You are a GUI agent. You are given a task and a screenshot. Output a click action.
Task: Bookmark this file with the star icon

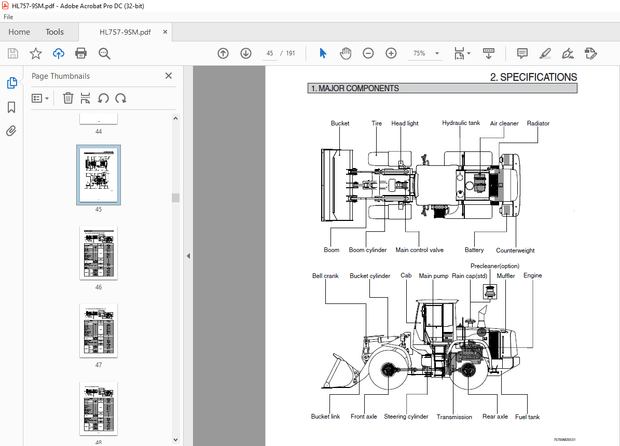click(x=36, y=53)
